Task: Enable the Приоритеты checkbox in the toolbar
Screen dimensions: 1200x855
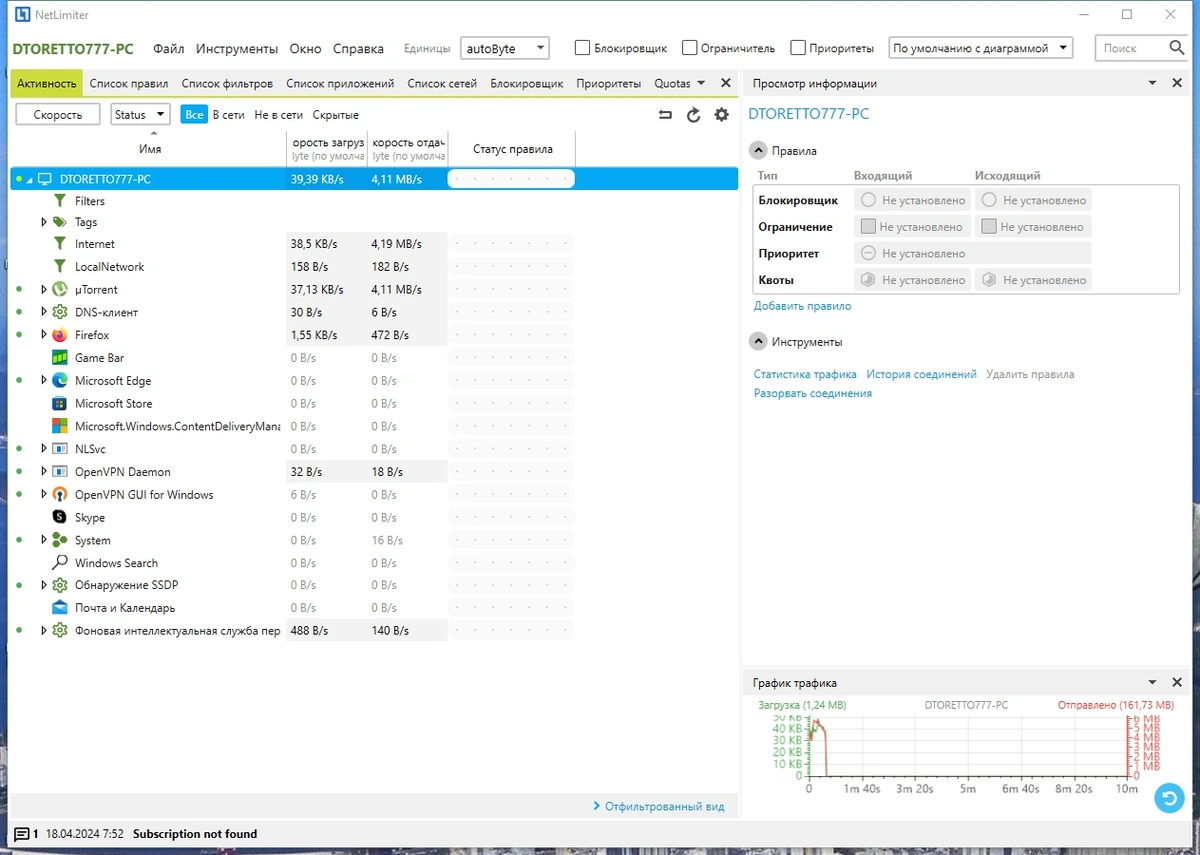Action: point(798,48)
